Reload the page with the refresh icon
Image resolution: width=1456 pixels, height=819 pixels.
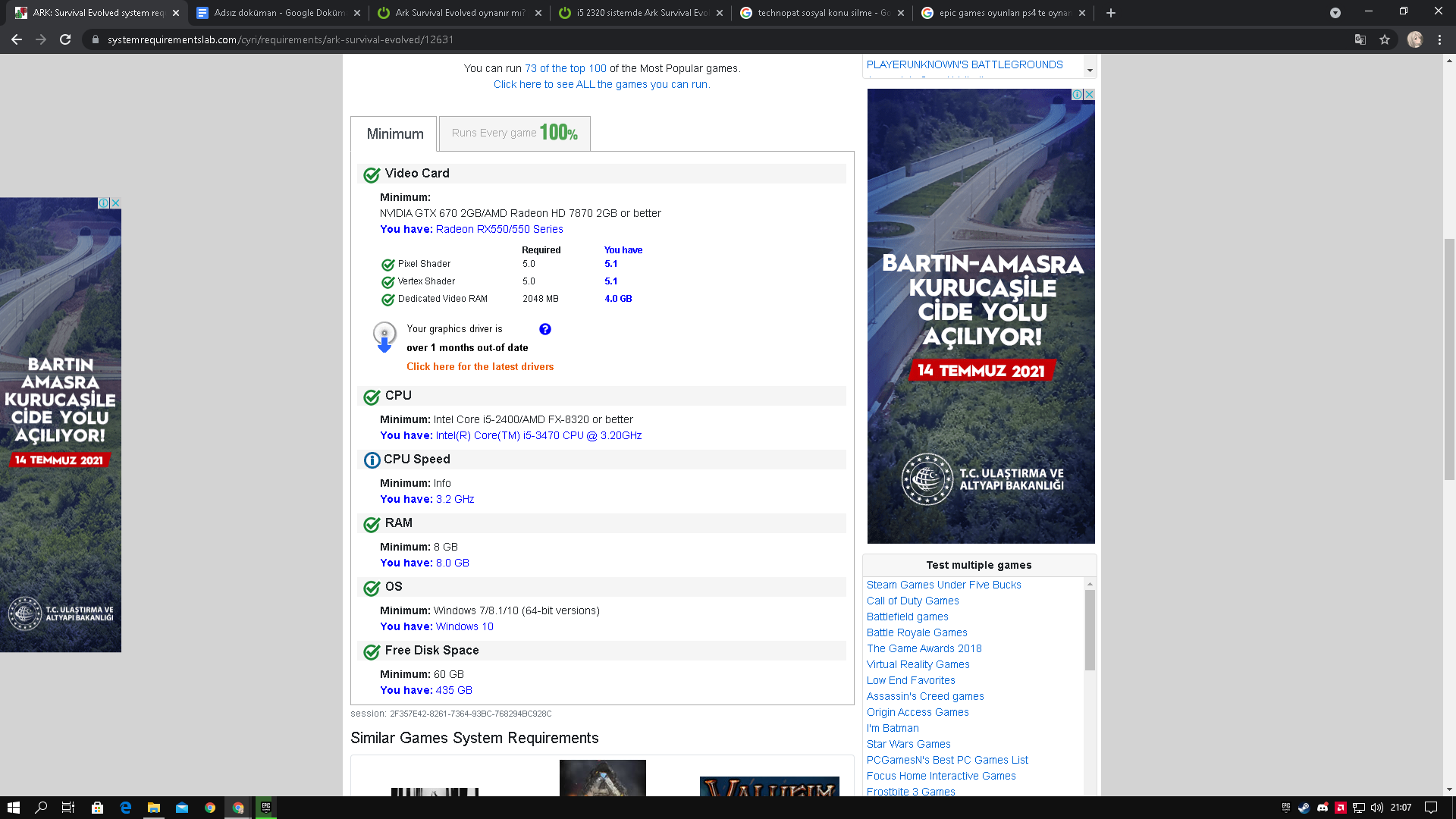65,39
